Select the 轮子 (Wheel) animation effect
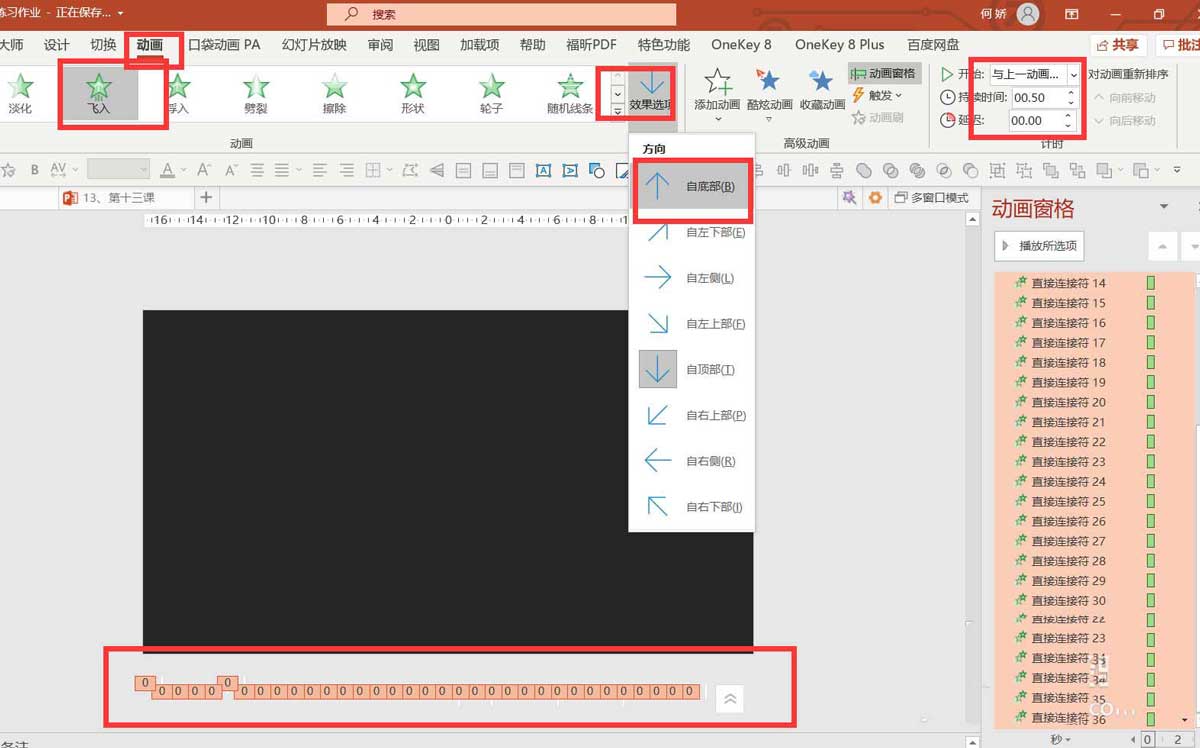This screenshot has height=748, width=1200. click(x=490, y=94)
